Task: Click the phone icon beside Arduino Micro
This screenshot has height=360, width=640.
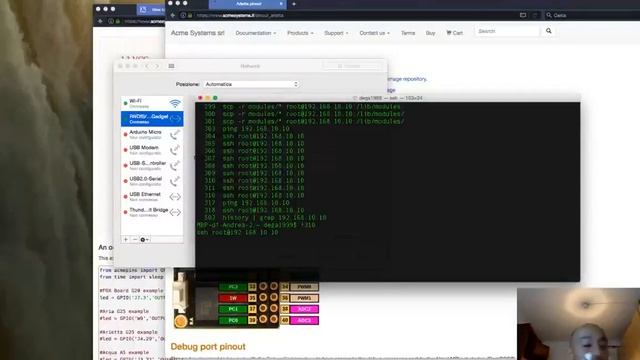Action: pos(175,134)
